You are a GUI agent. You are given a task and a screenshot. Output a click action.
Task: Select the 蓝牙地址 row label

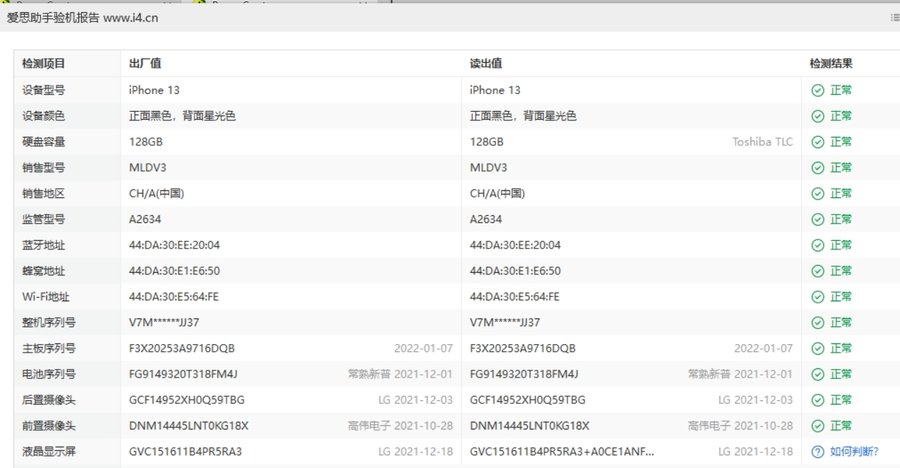click(x=44, y=245)
